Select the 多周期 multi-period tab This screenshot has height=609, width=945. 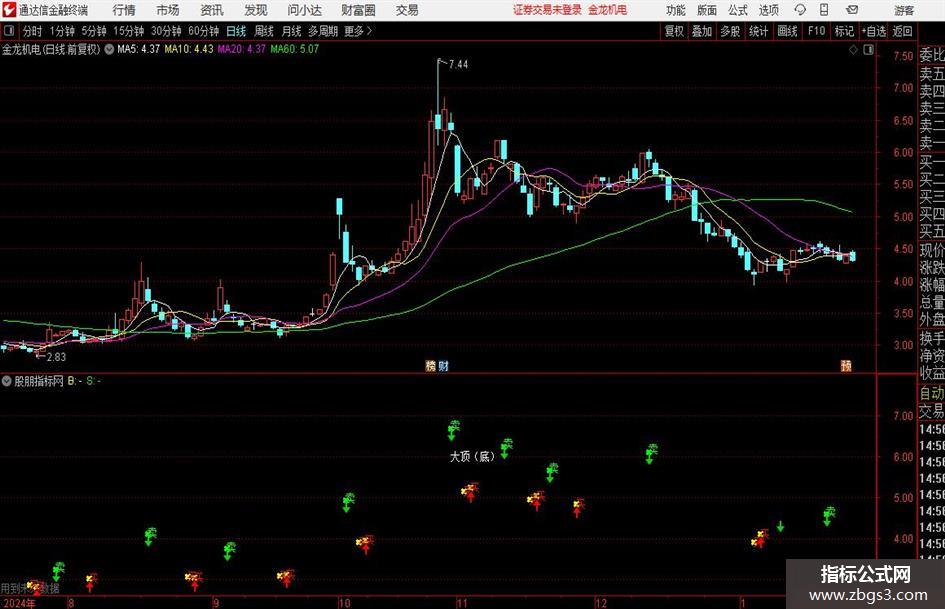point(323,31)
